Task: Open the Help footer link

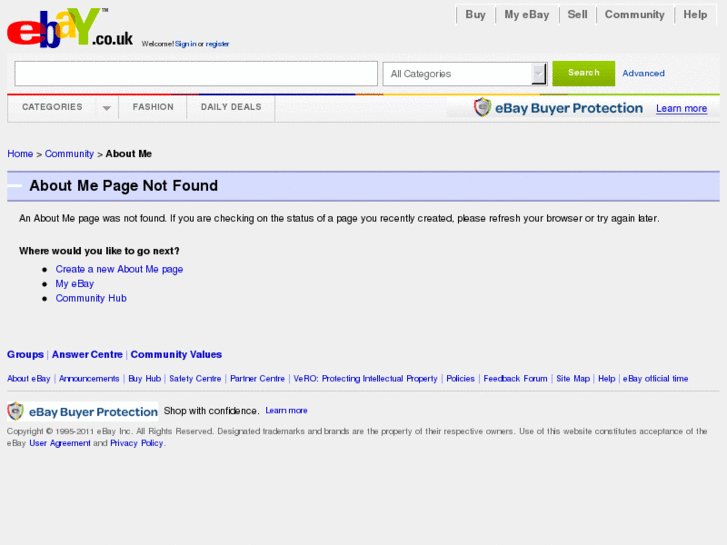Action: point(606,378)
